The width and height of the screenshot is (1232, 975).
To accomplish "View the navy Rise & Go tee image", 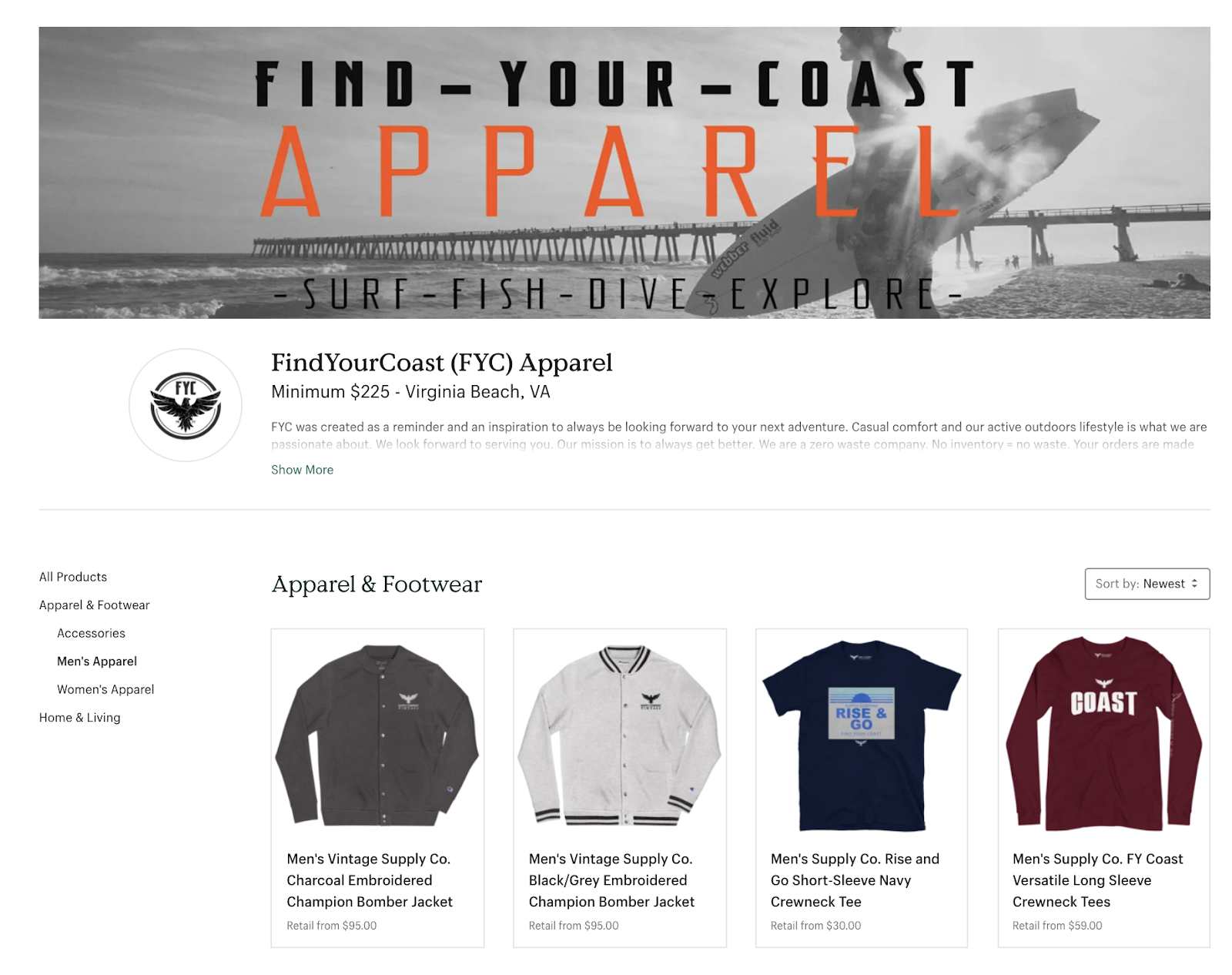I will tap(862, 735).
